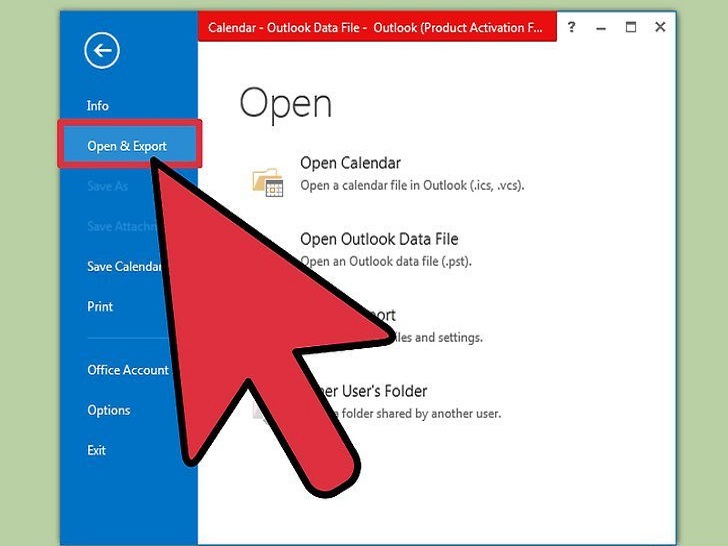Open Outlook Options
728x546 pixels.
[x=109, y=410]
